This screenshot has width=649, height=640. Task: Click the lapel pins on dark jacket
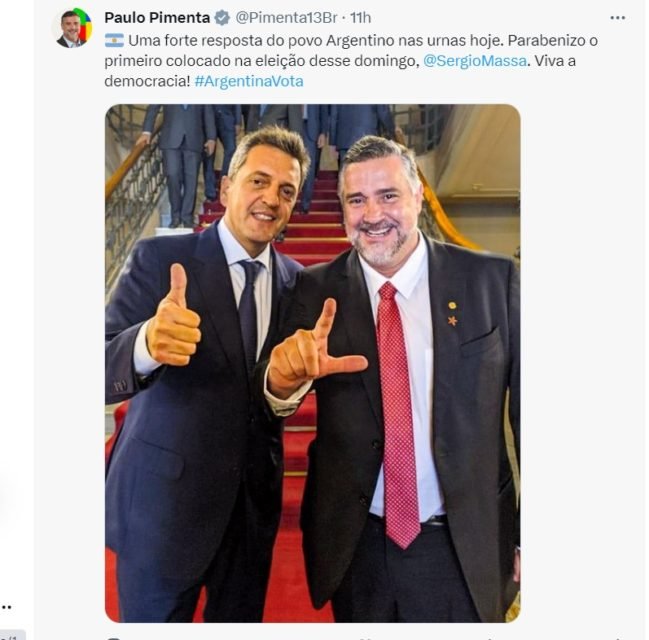[452, 313]
